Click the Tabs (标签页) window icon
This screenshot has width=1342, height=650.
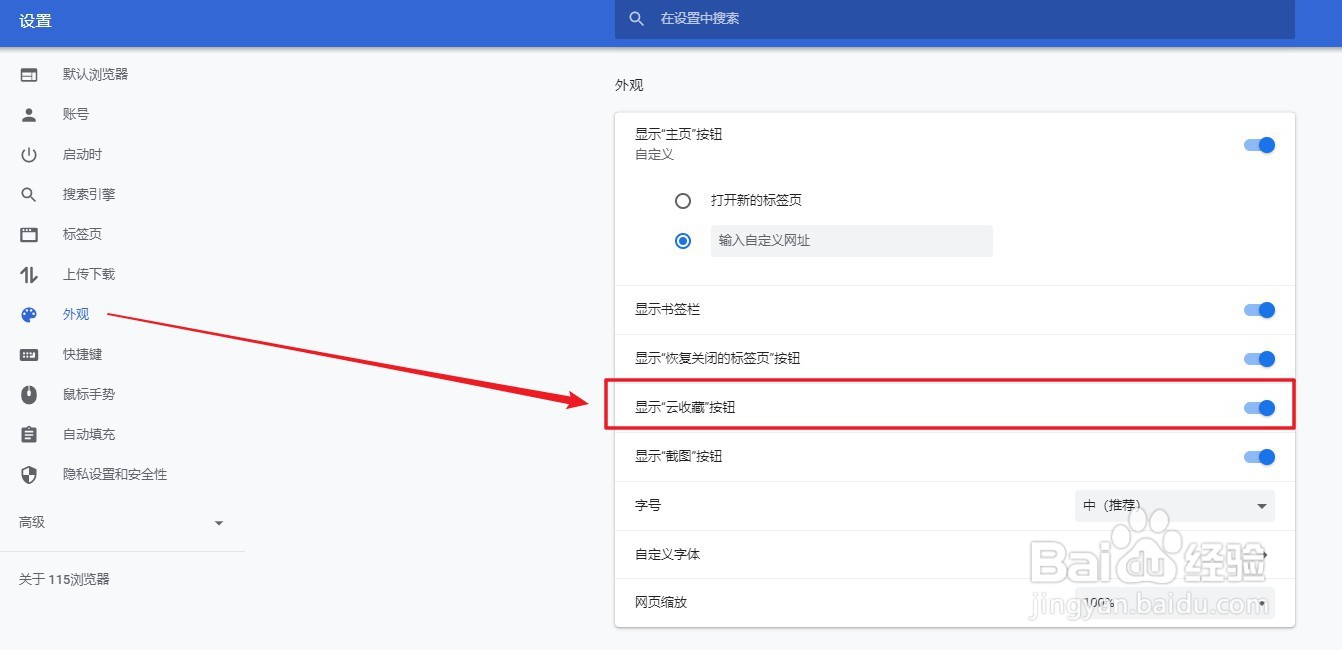[x=29, y=235]
